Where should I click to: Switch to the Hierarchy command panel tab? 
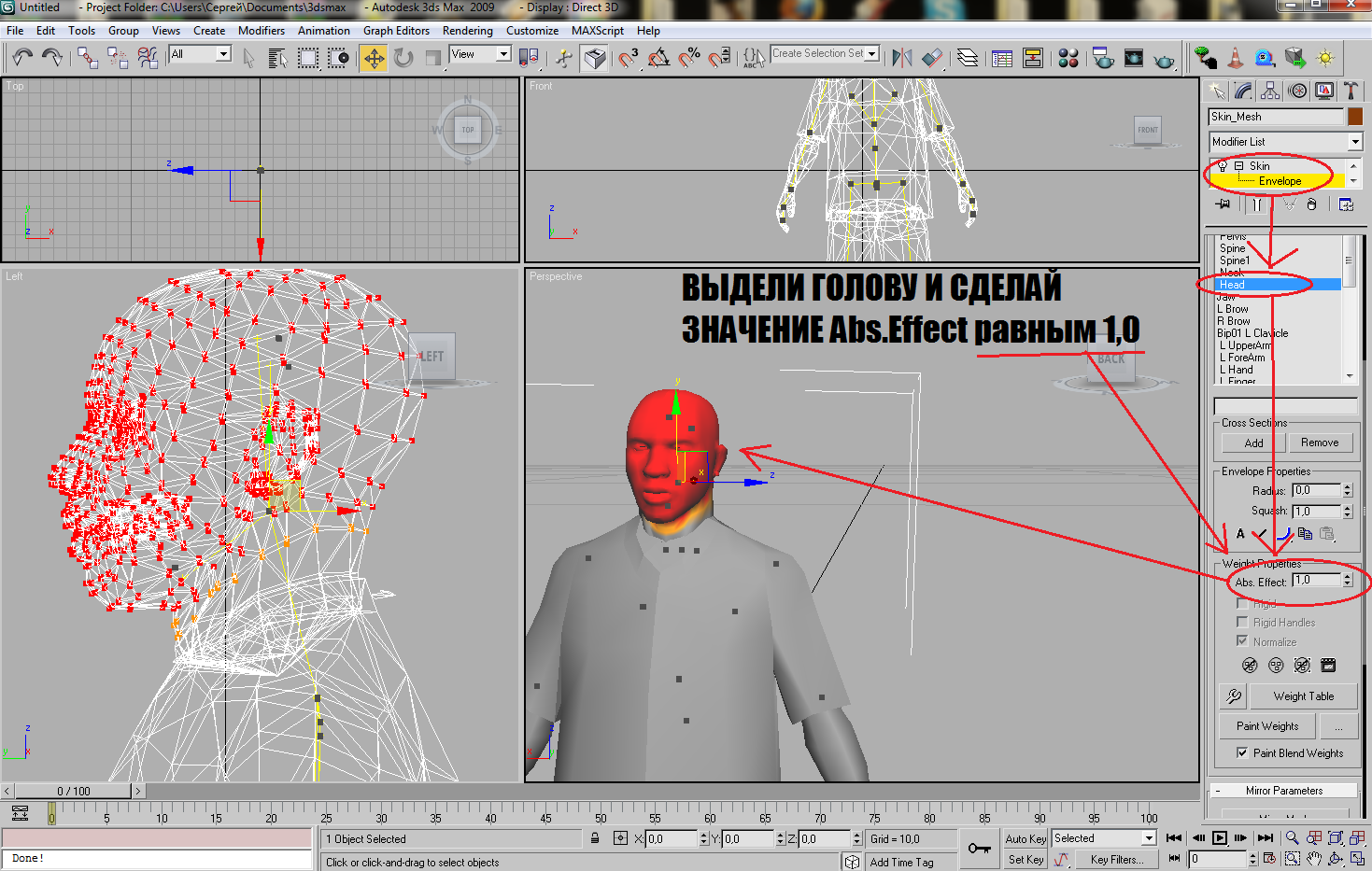(x=1270, y=91)
